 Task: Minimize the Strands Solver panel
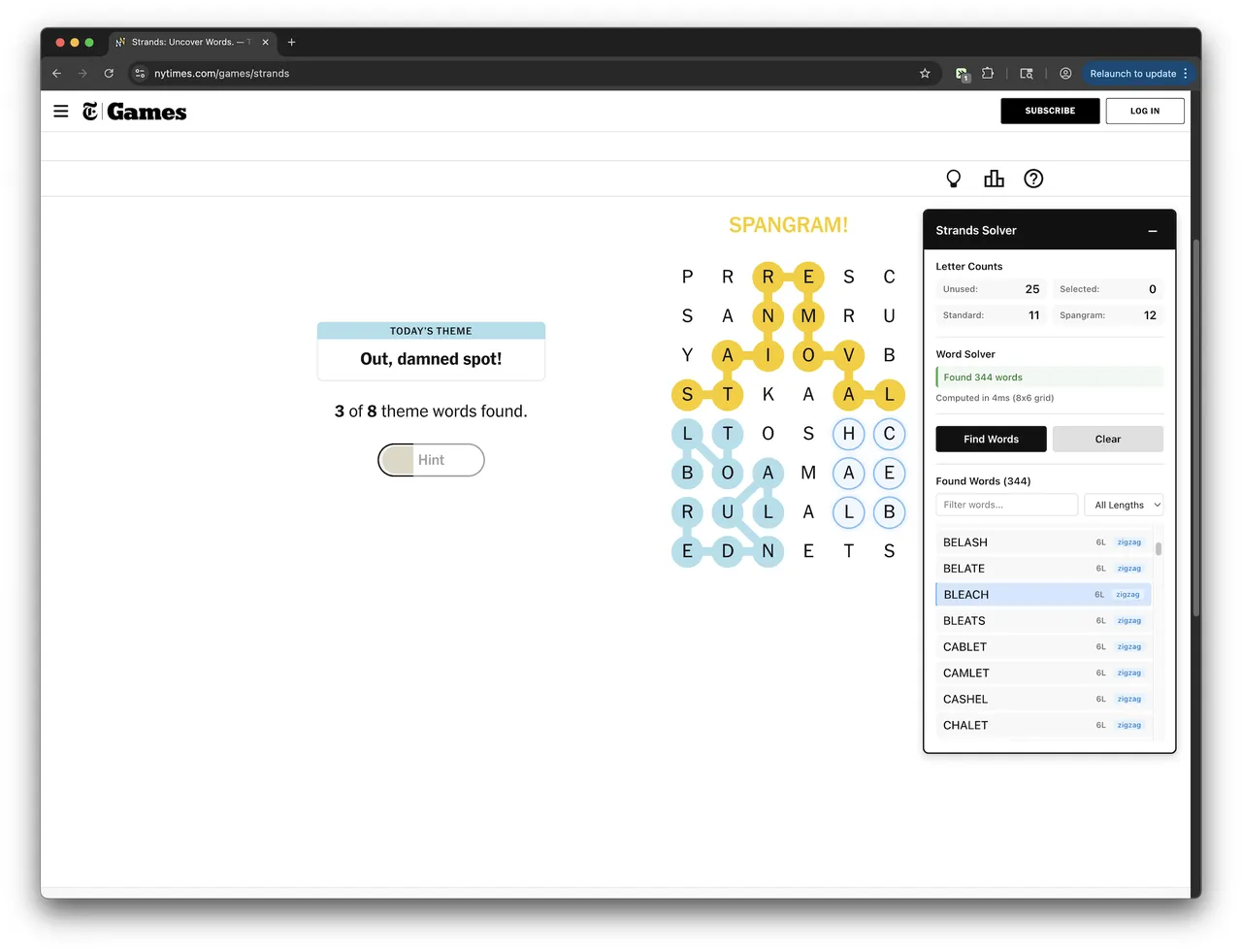pos(1153,231)
